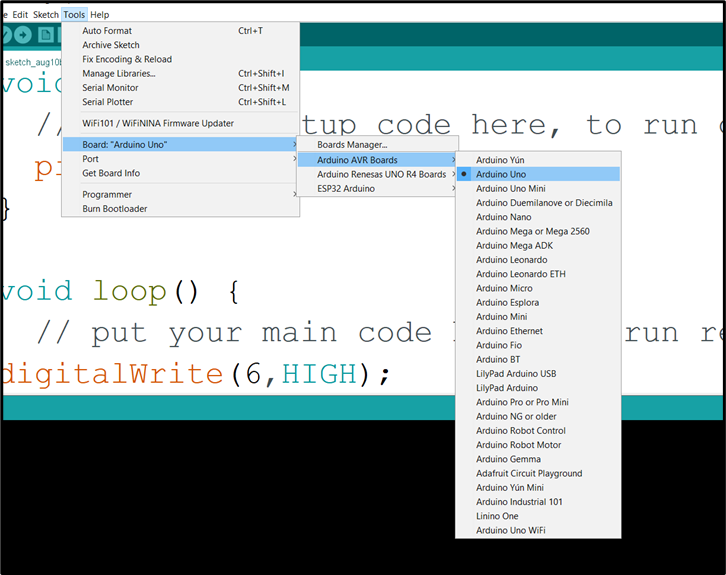Select the LilyPad Arduino USB board
Viewport: 726px width, 575px height.
point(538,374)
